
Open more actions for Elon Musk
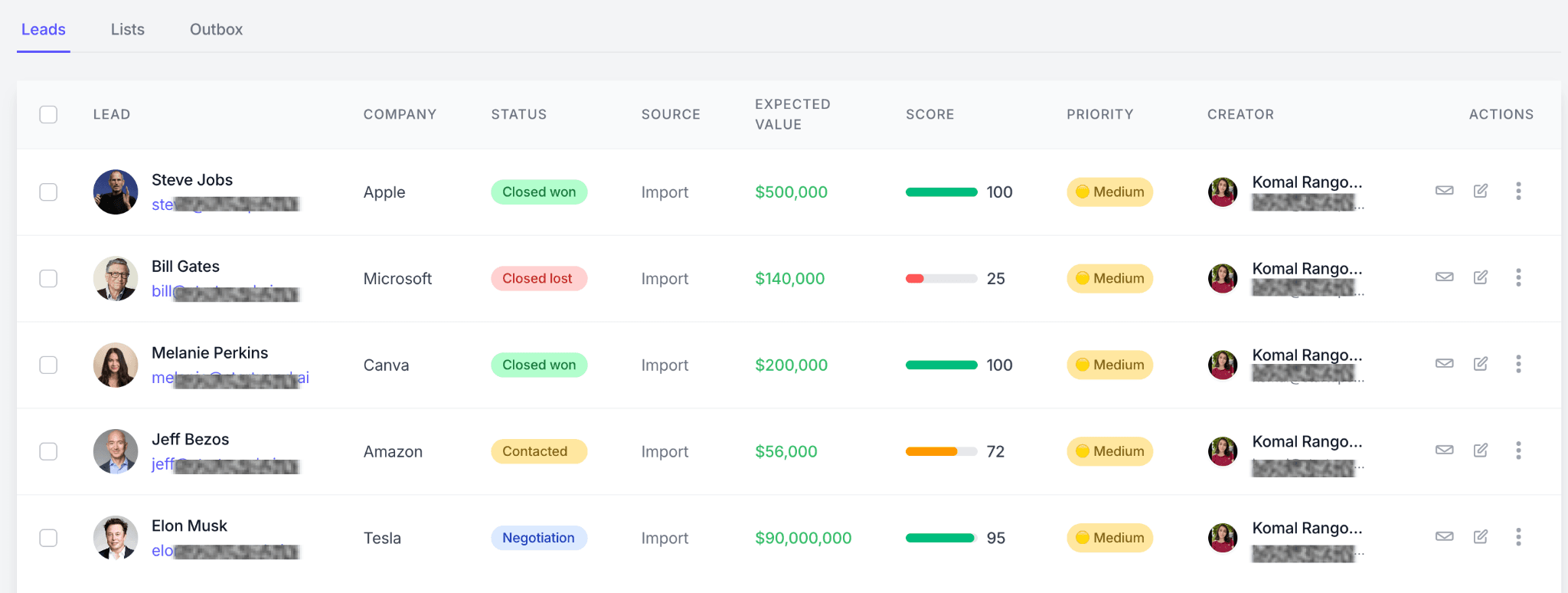click(1518, 537)
